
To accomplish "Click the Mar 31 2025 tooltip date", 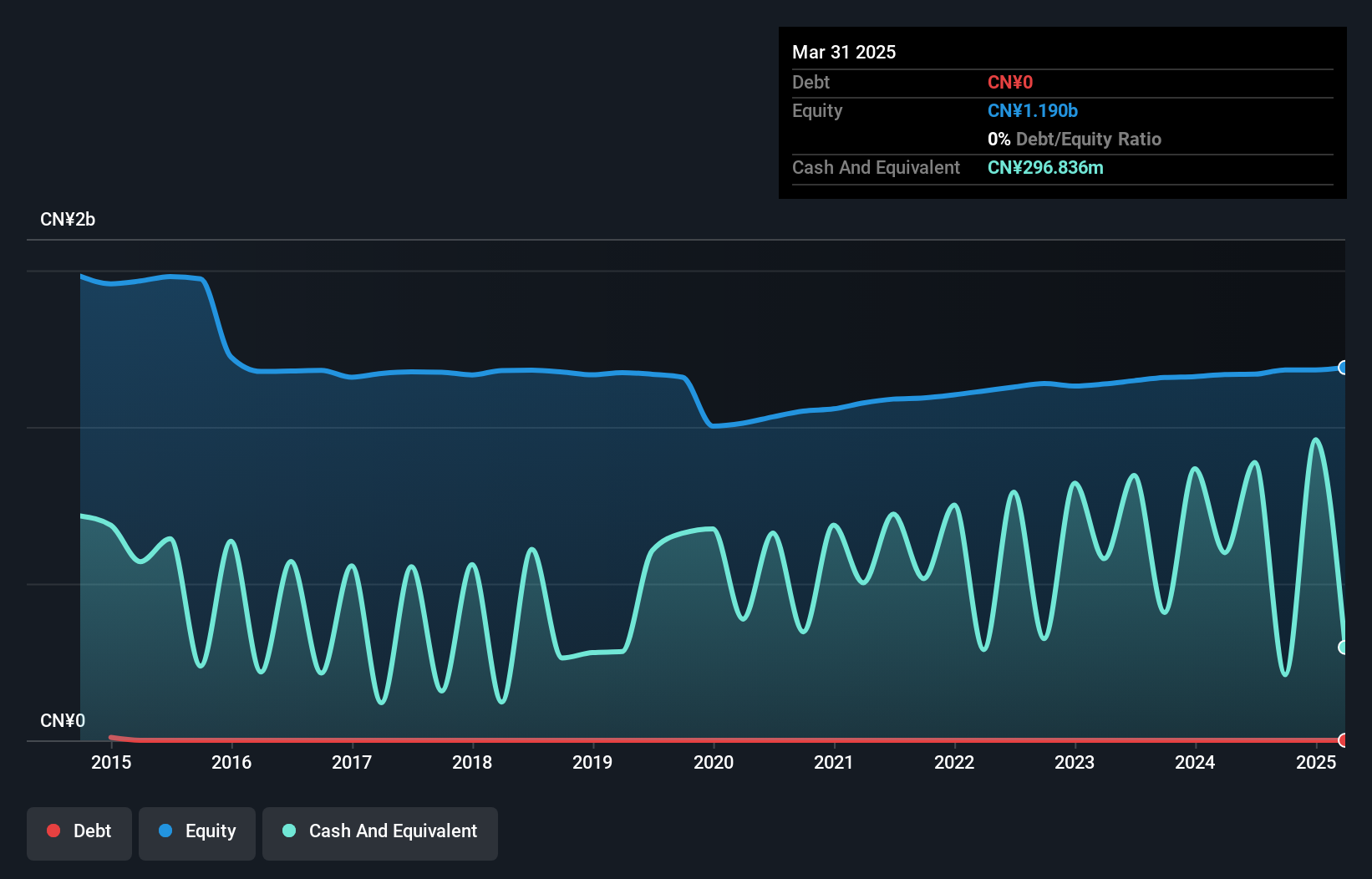I will tap(844, 52).
